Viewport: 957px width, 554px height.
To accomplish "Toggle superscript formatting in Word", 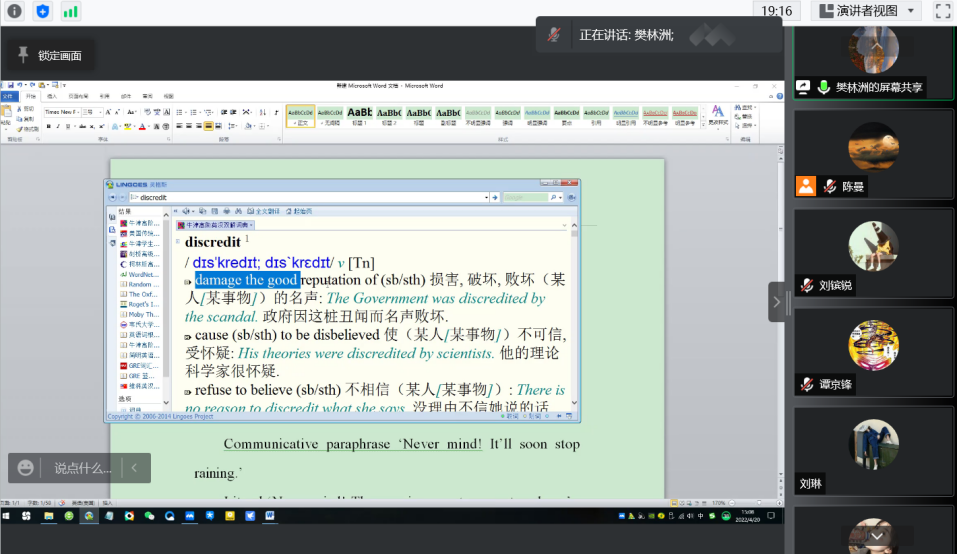I will 101,126.
